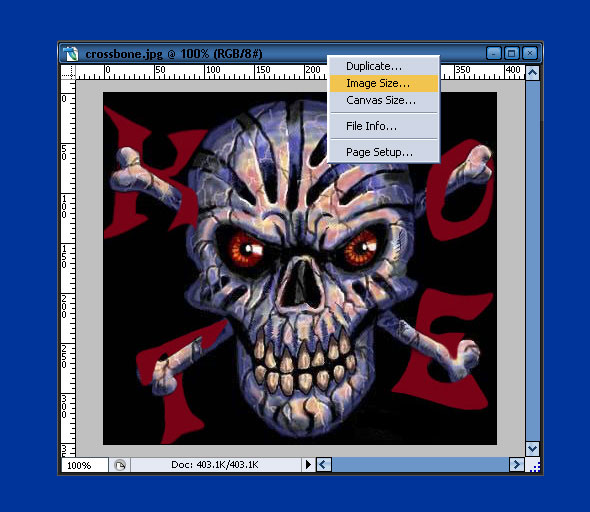Click the document icon in title bar

coord(70,54)
